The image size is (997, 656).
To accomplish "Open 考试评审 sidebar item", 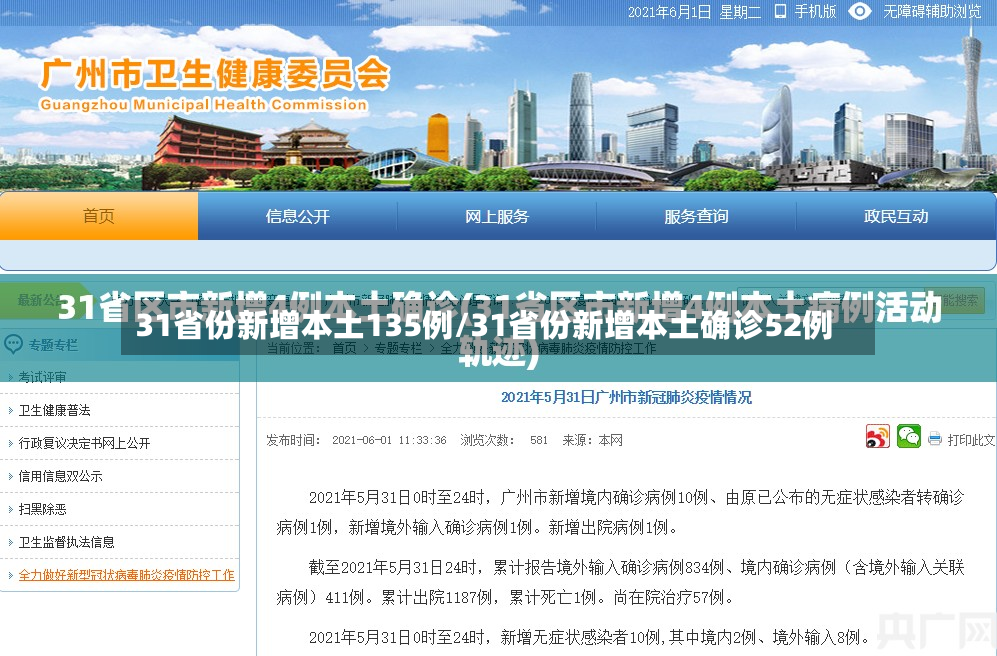I will tap(42, 377).
